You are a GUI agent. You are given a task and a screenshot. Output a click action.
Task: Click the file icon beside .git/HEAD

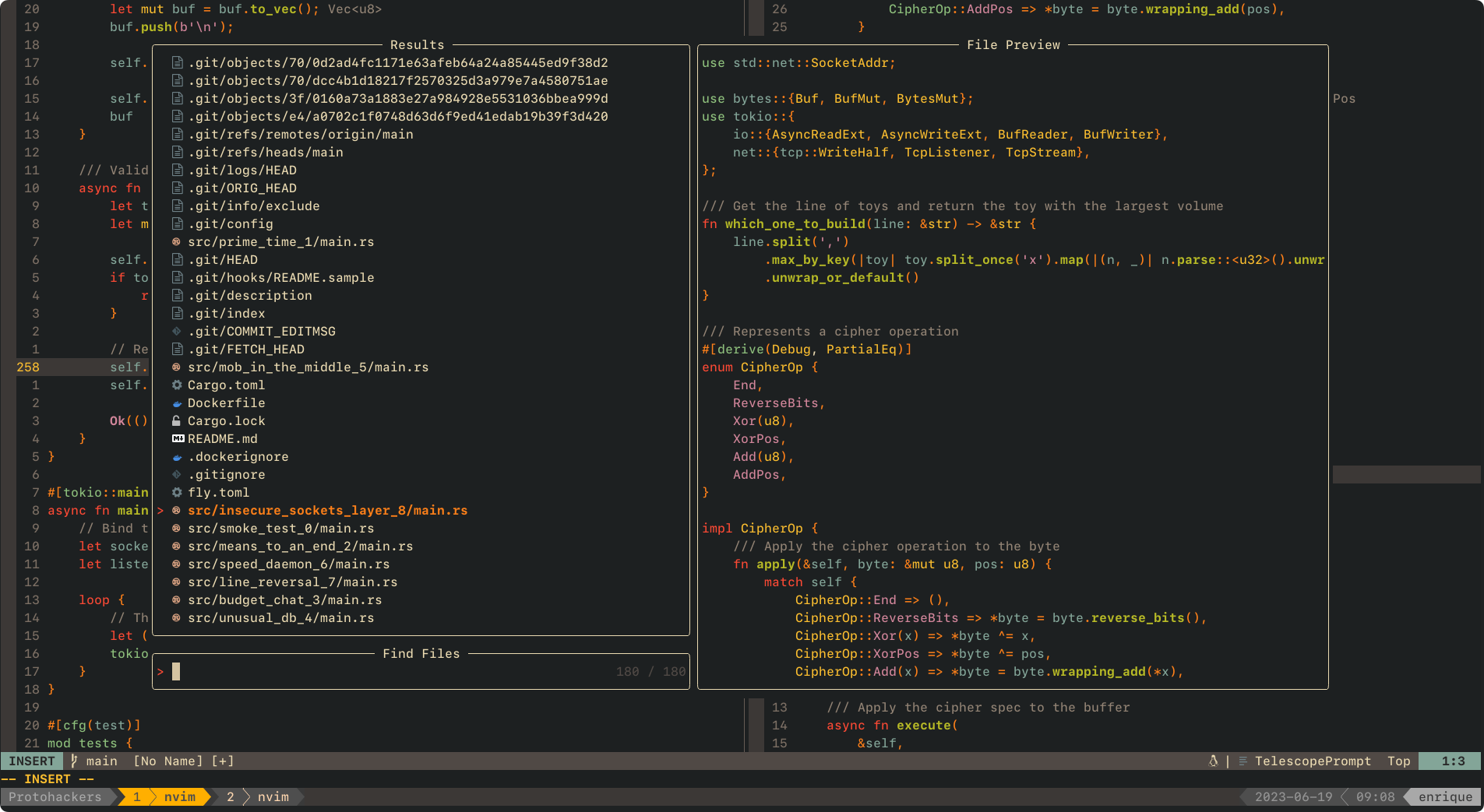click(177, 259)
